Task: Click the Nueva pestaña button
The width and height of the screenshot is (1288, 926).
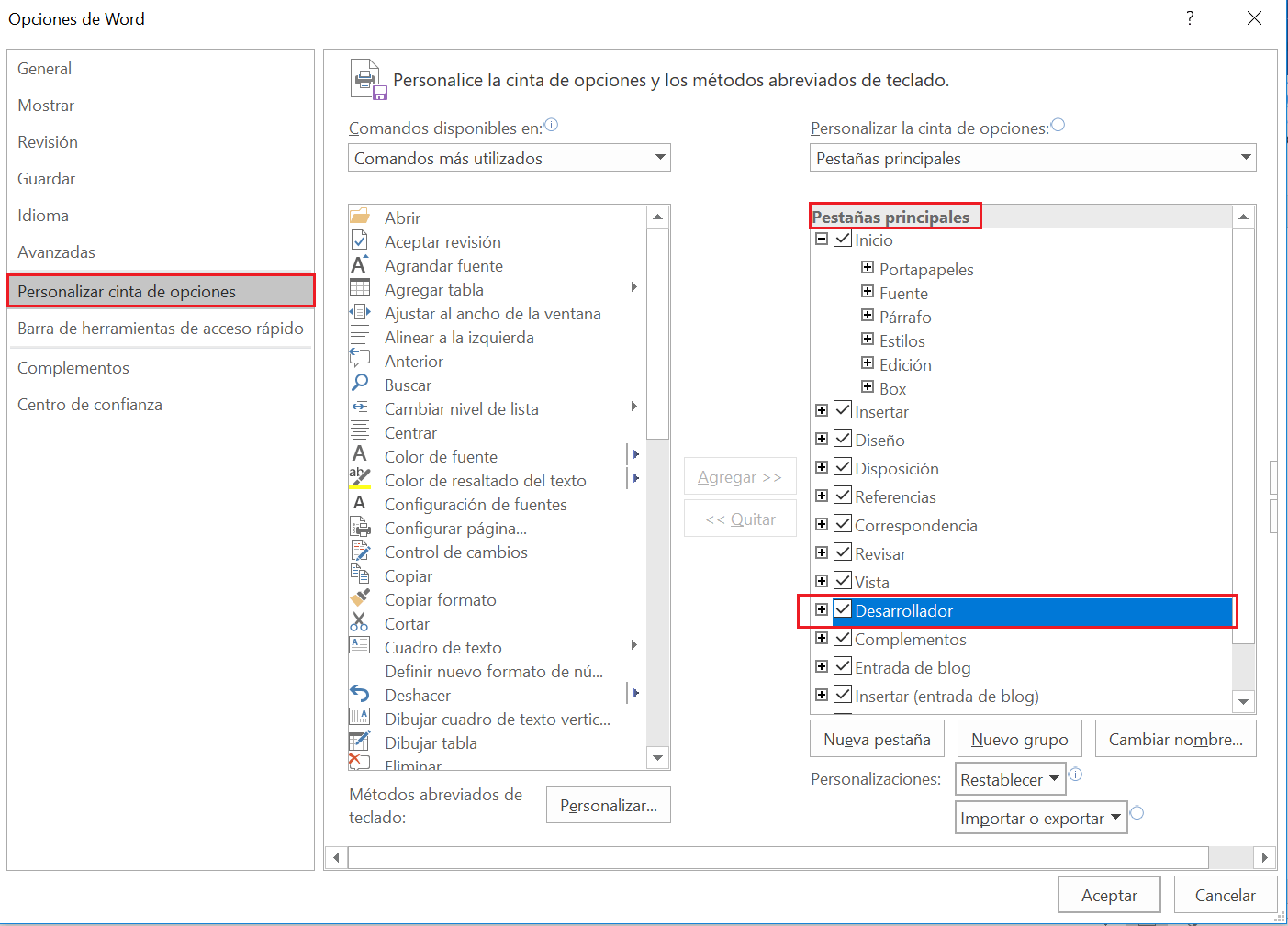Action: [x=877, y=738]
